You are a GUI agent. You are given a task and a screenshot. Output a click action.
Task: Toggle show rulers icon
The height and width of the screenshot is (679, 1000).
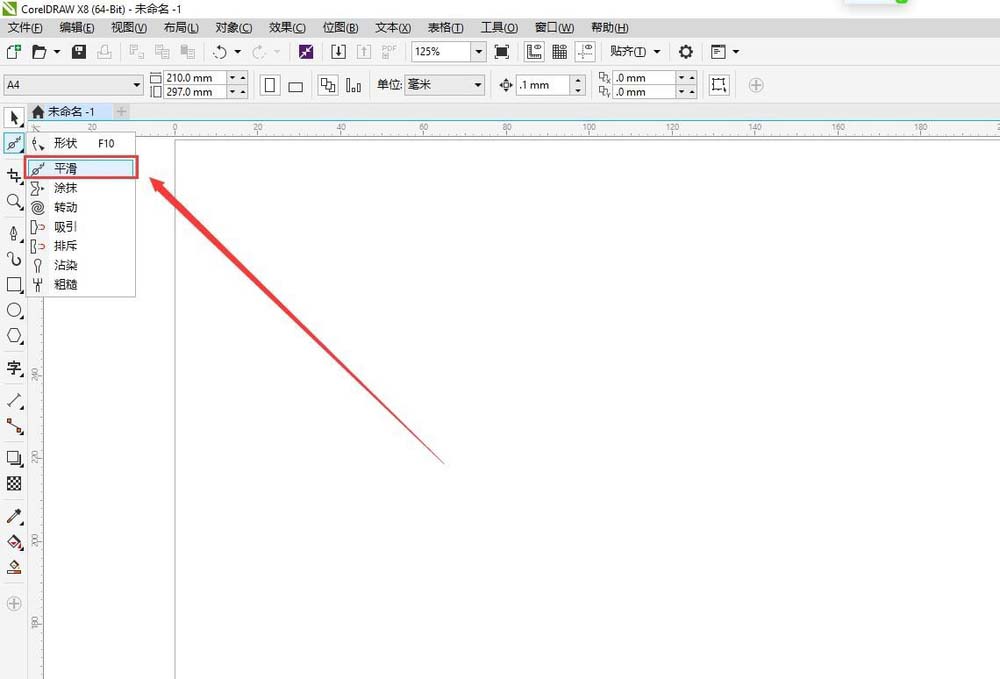tap(534, 52)
